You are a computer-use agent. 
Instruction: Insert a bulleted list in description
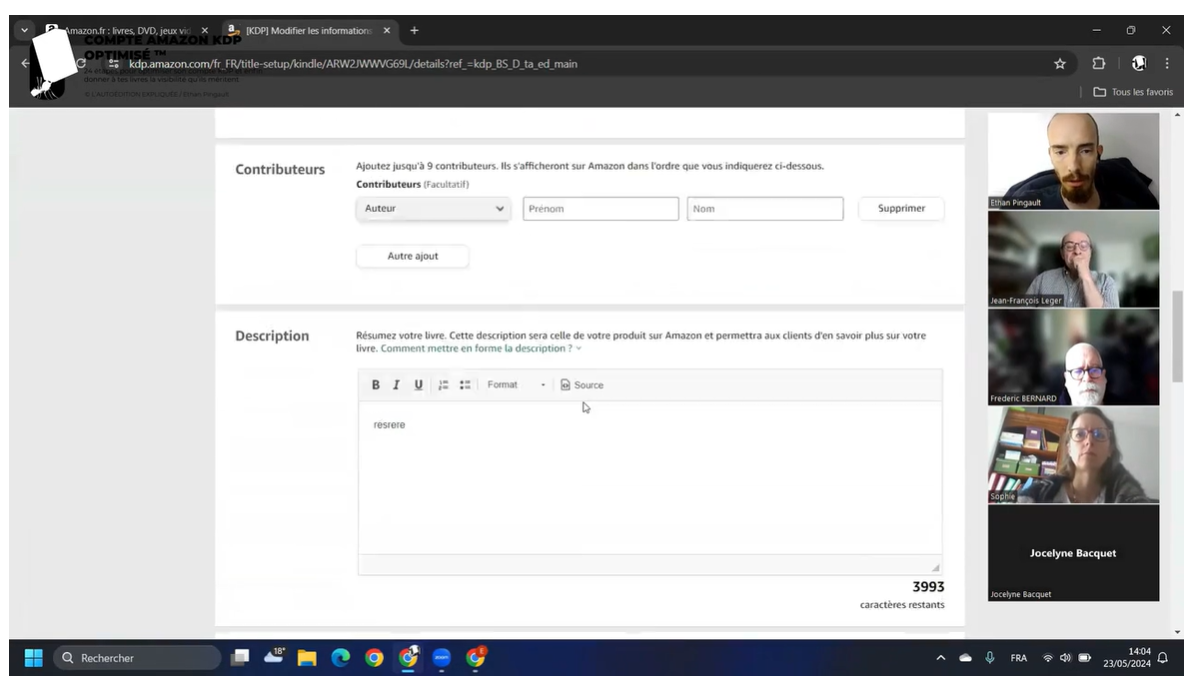[x=465, y=385]
